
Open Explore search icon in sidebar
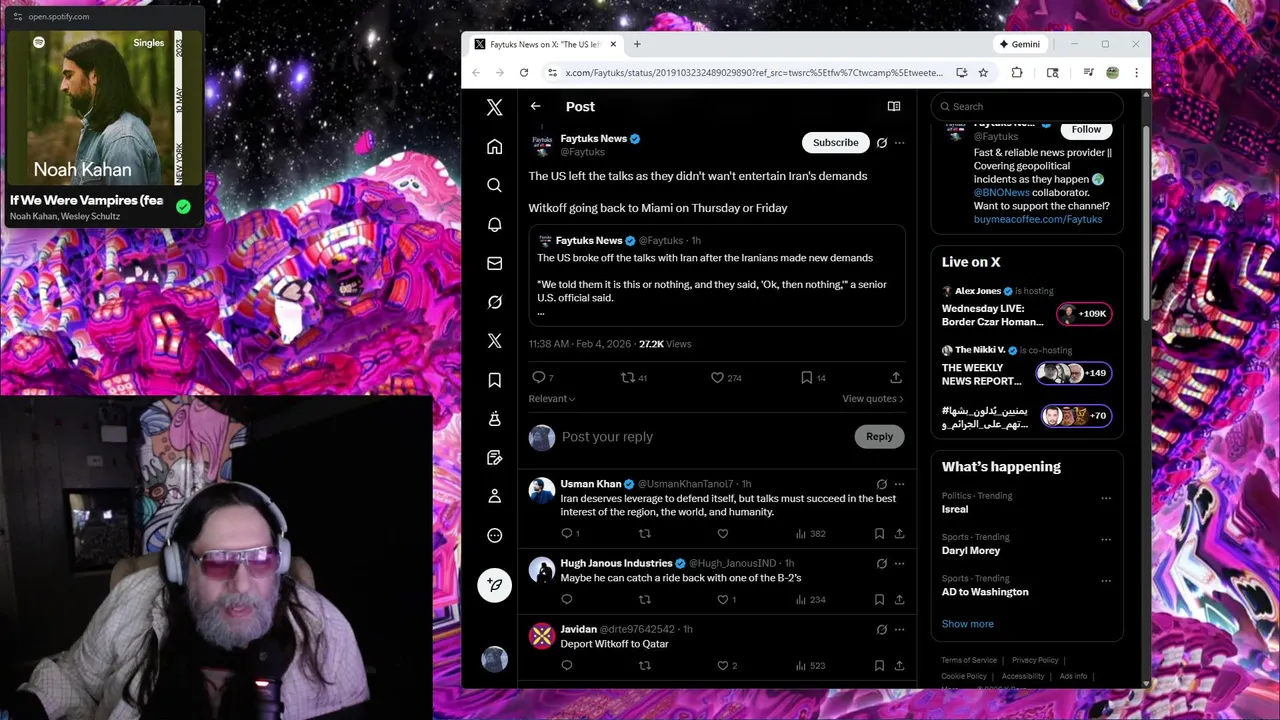(494, 185)
